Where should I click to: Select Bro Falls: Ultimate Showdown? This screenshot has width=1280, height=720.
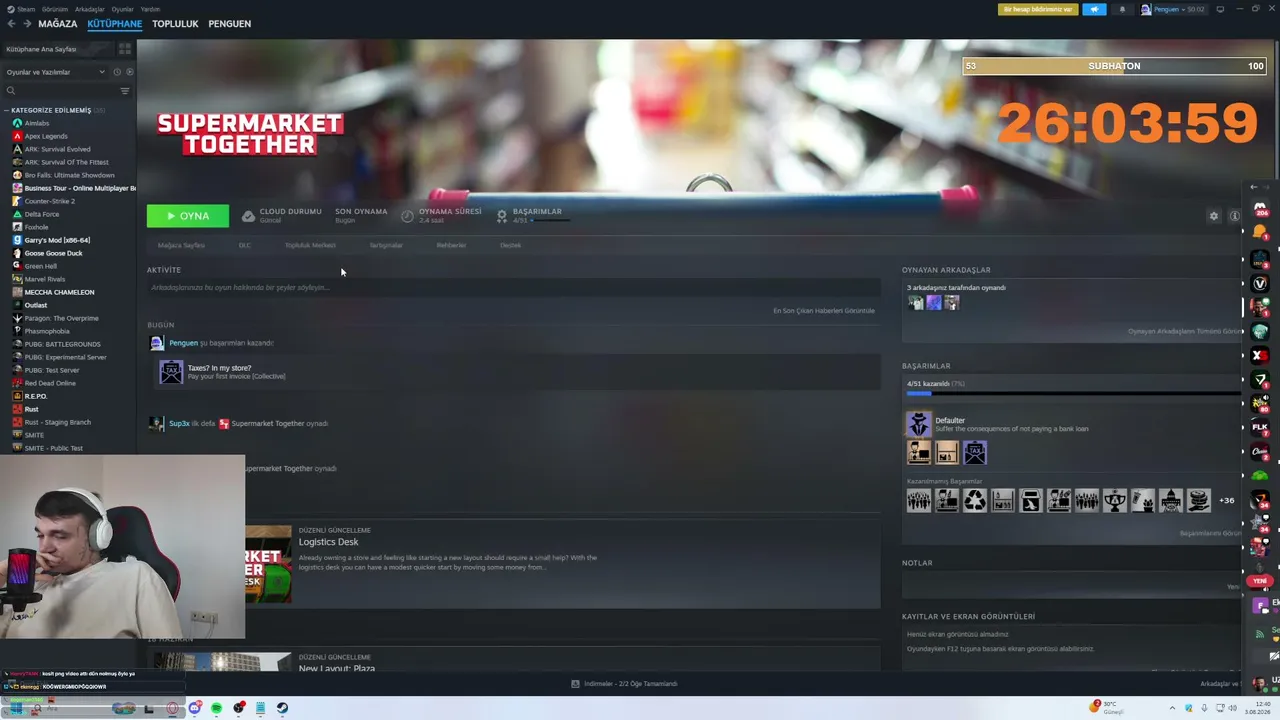pos(69,175)
